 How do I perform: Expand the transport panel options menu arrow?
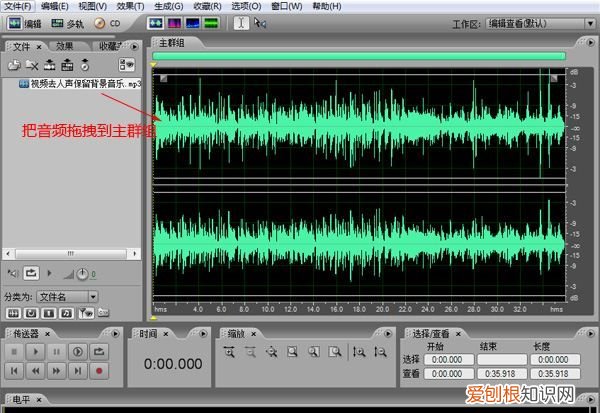pyautogui.click(x=115, y=333)
